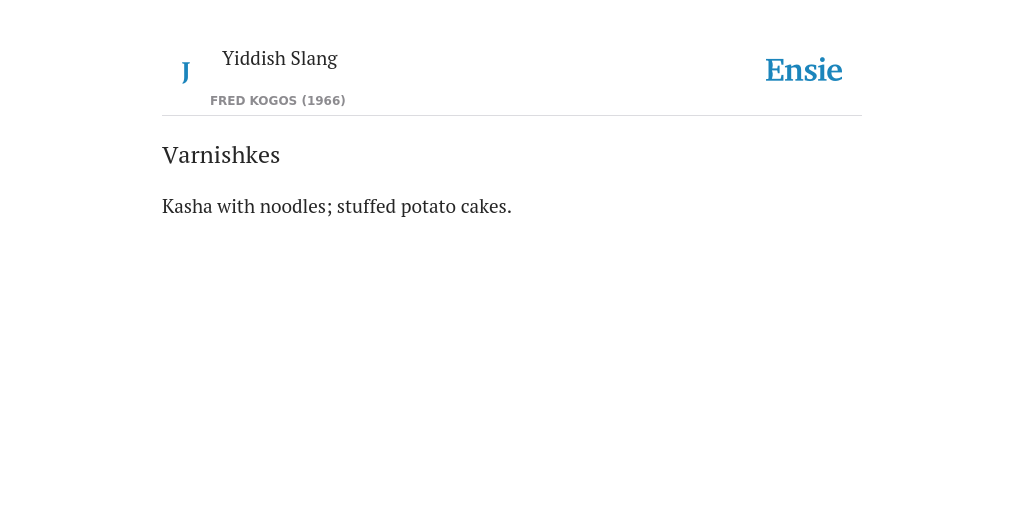Click the FRED KOGOS (1966) author label
Image resolution: width=1024 pixels, height=512 pixels.
point(278,101)
